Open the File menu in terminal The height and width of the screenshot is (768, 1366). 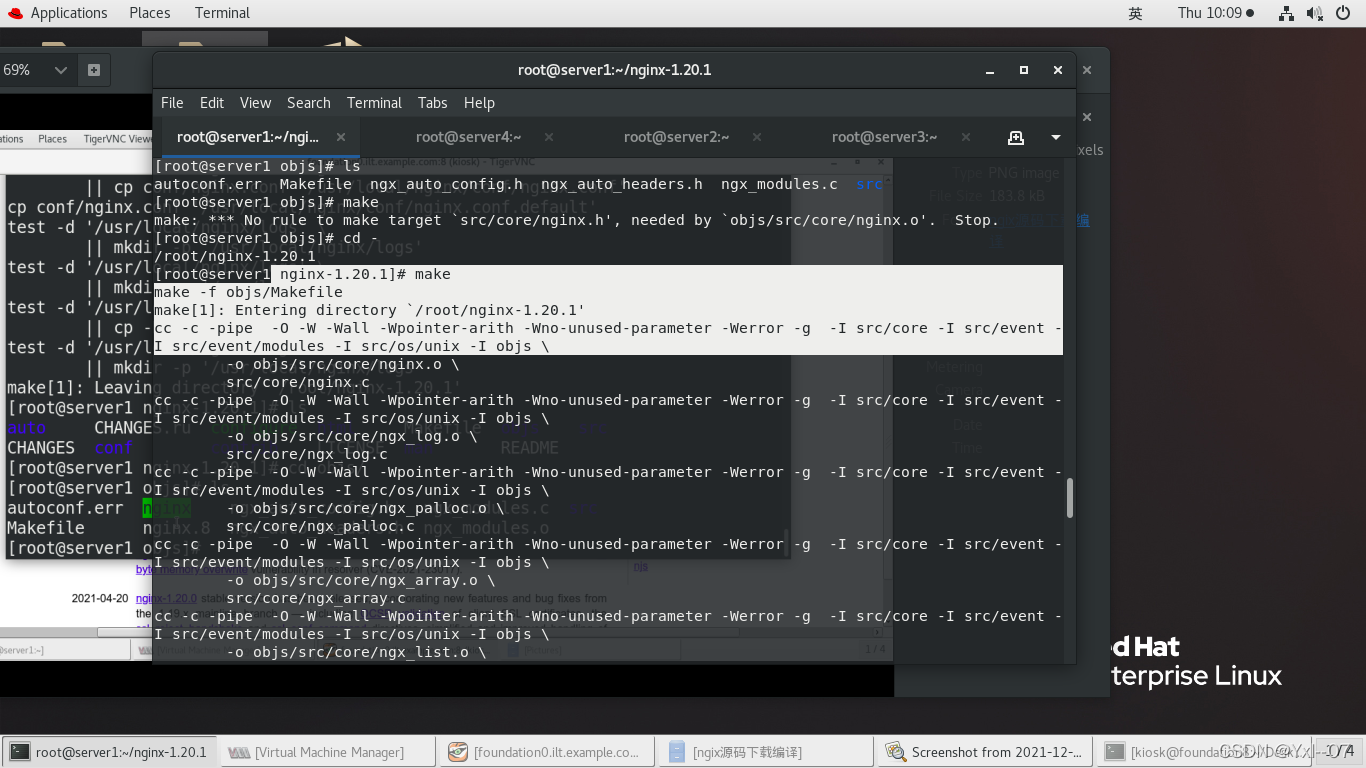(172, 103)
